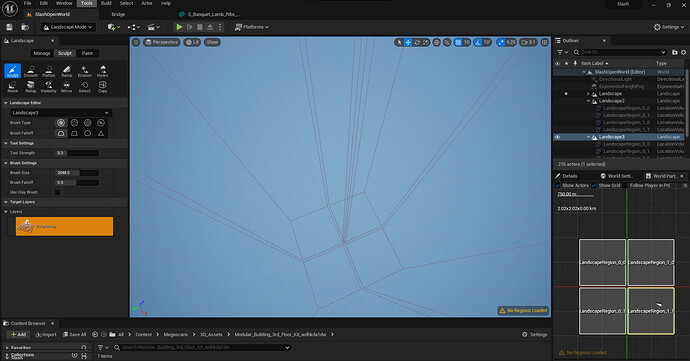The width and height of the screenshot is (690, 361).
Task: Choose the linear brush falloff shape
Action: 74,133
